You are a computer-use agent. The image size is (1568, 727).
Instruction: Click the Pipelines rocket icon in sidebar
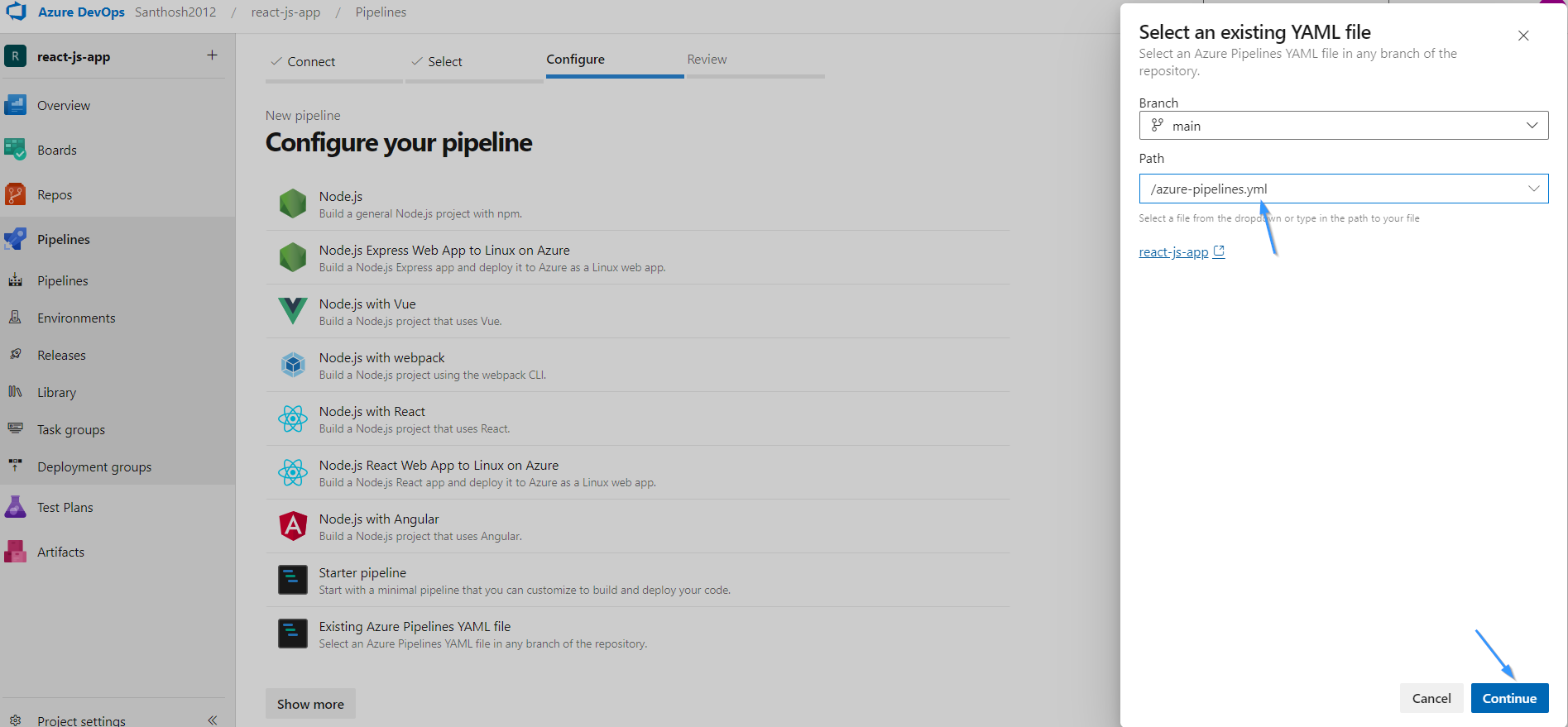pyautogui.click(x=15, y=239)
